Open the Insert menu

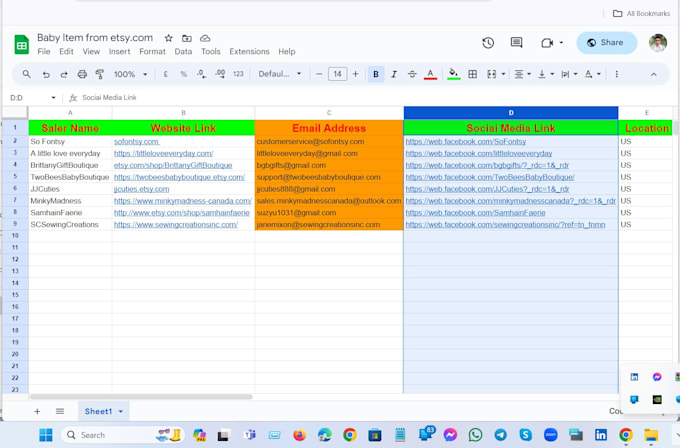point(119,52)
